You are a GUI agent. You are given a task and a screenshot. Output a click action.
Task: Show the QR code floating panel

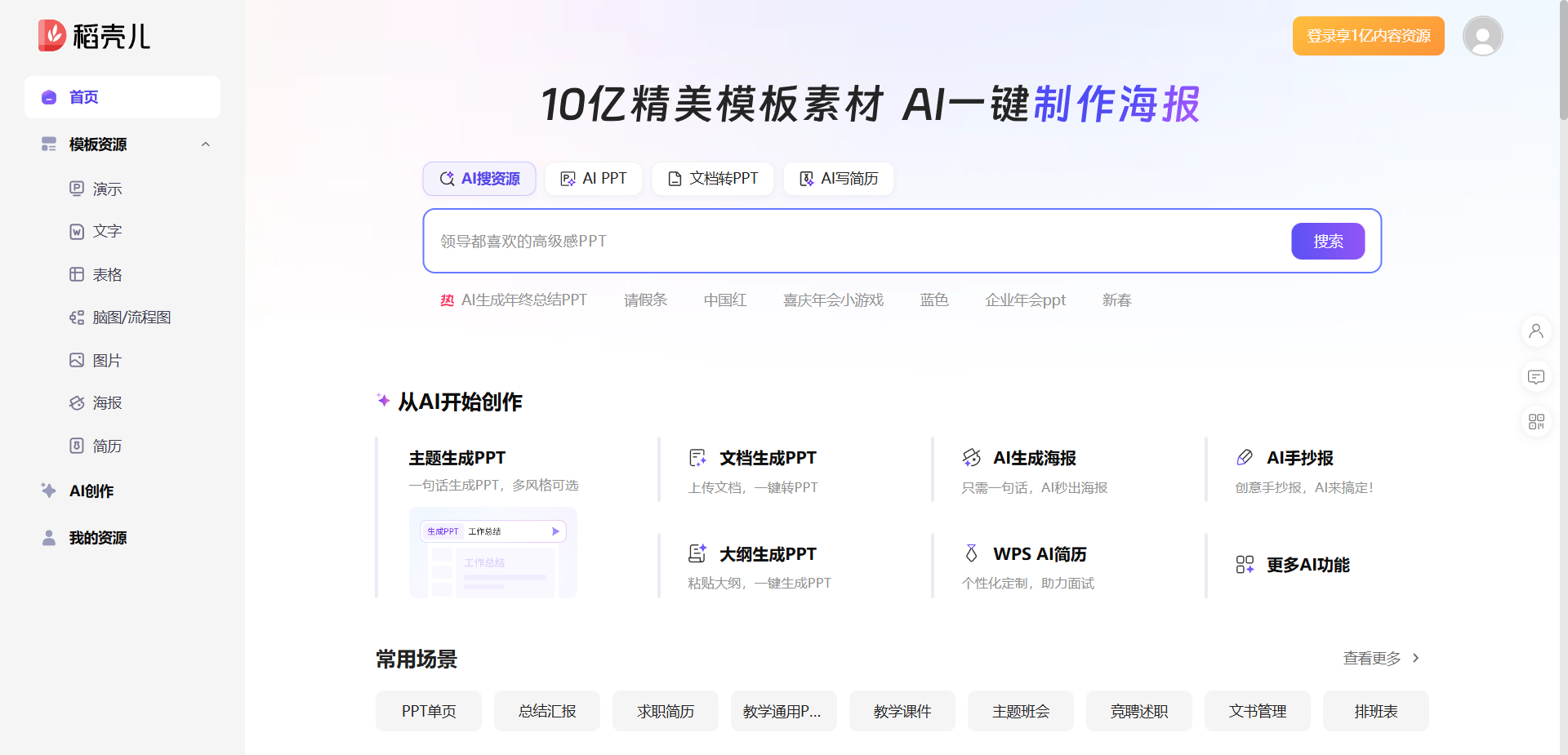[1536, 421]
